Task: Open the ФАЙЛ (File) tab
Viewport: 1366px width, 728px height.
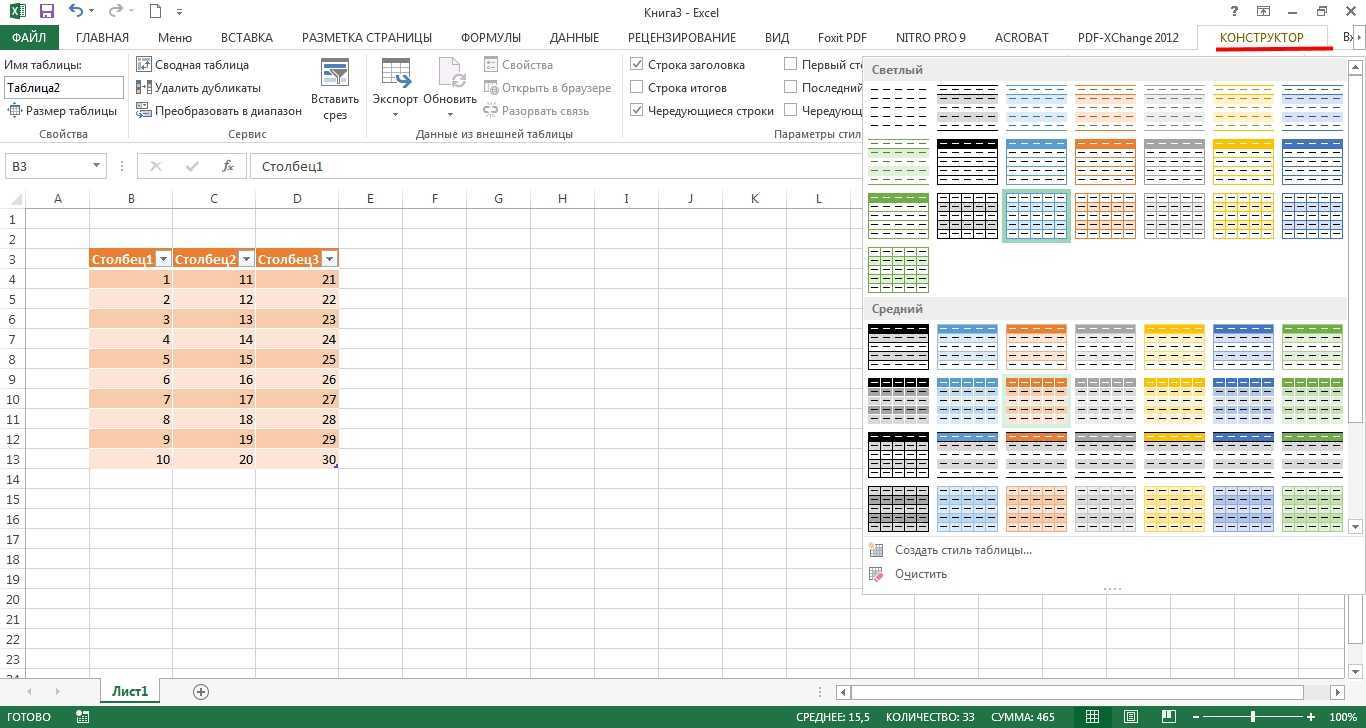Action: click(x=29, y=38)
